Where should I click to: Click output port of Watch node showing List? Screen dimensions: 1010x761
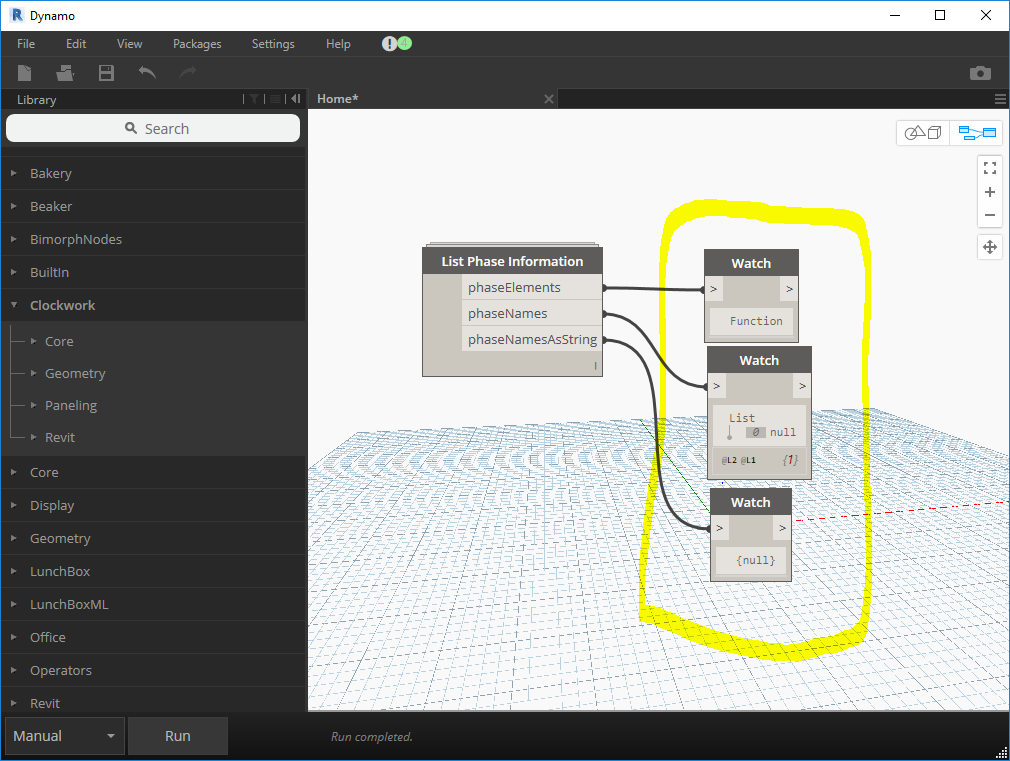(802, 386)
